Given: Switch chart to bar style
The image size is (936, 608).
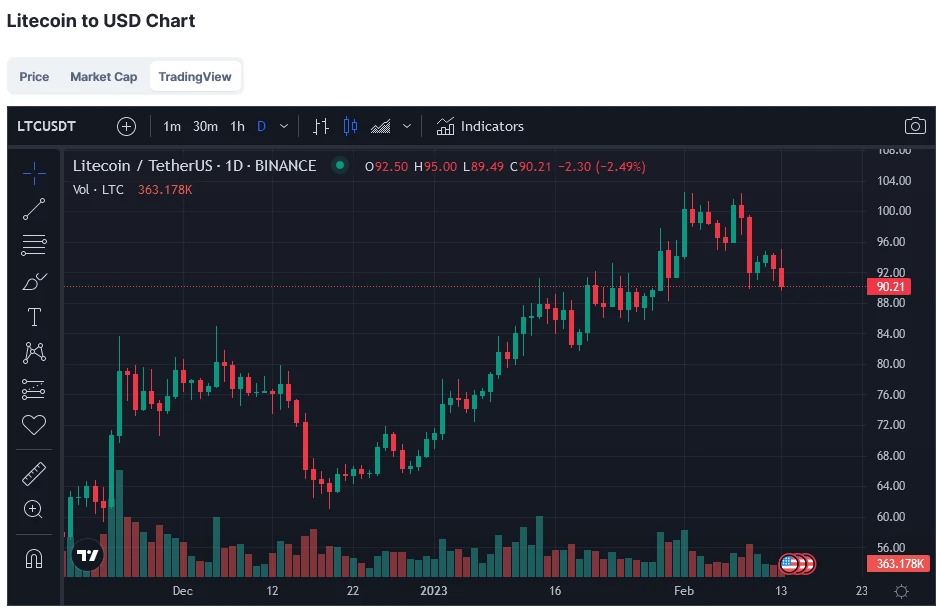Looking at the screenshot, I should tap(321, 126).
